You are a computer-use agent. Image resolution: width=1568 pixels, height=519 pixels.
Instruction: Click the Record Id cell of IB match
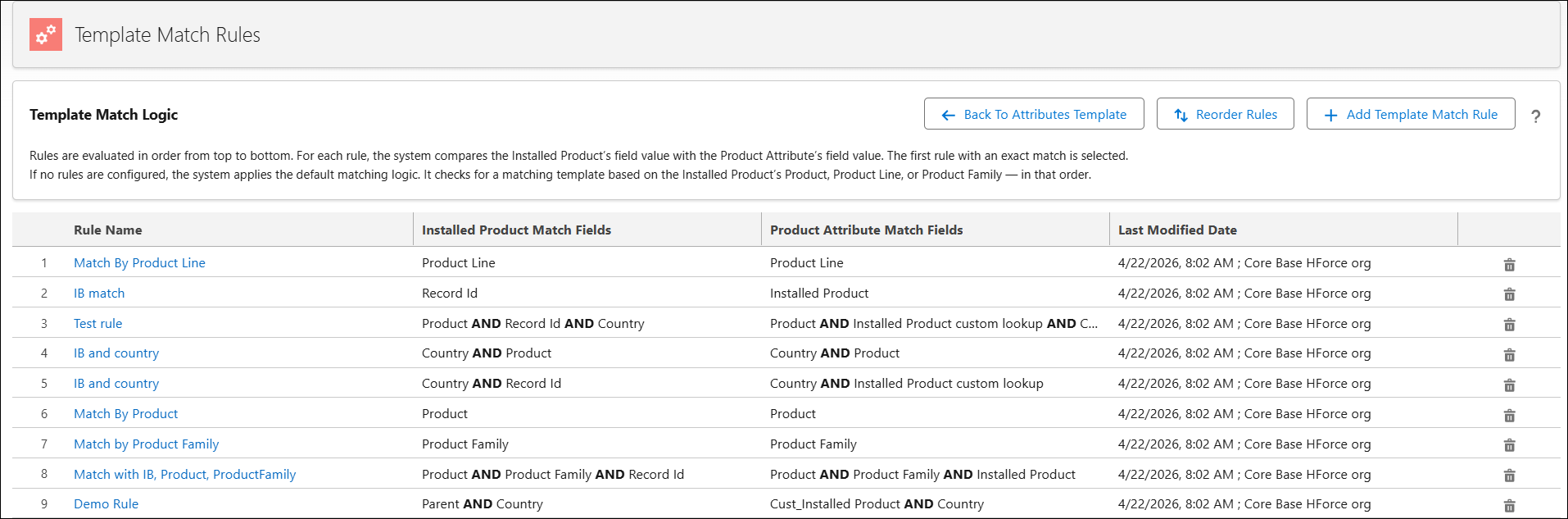[x=450, y=293]
